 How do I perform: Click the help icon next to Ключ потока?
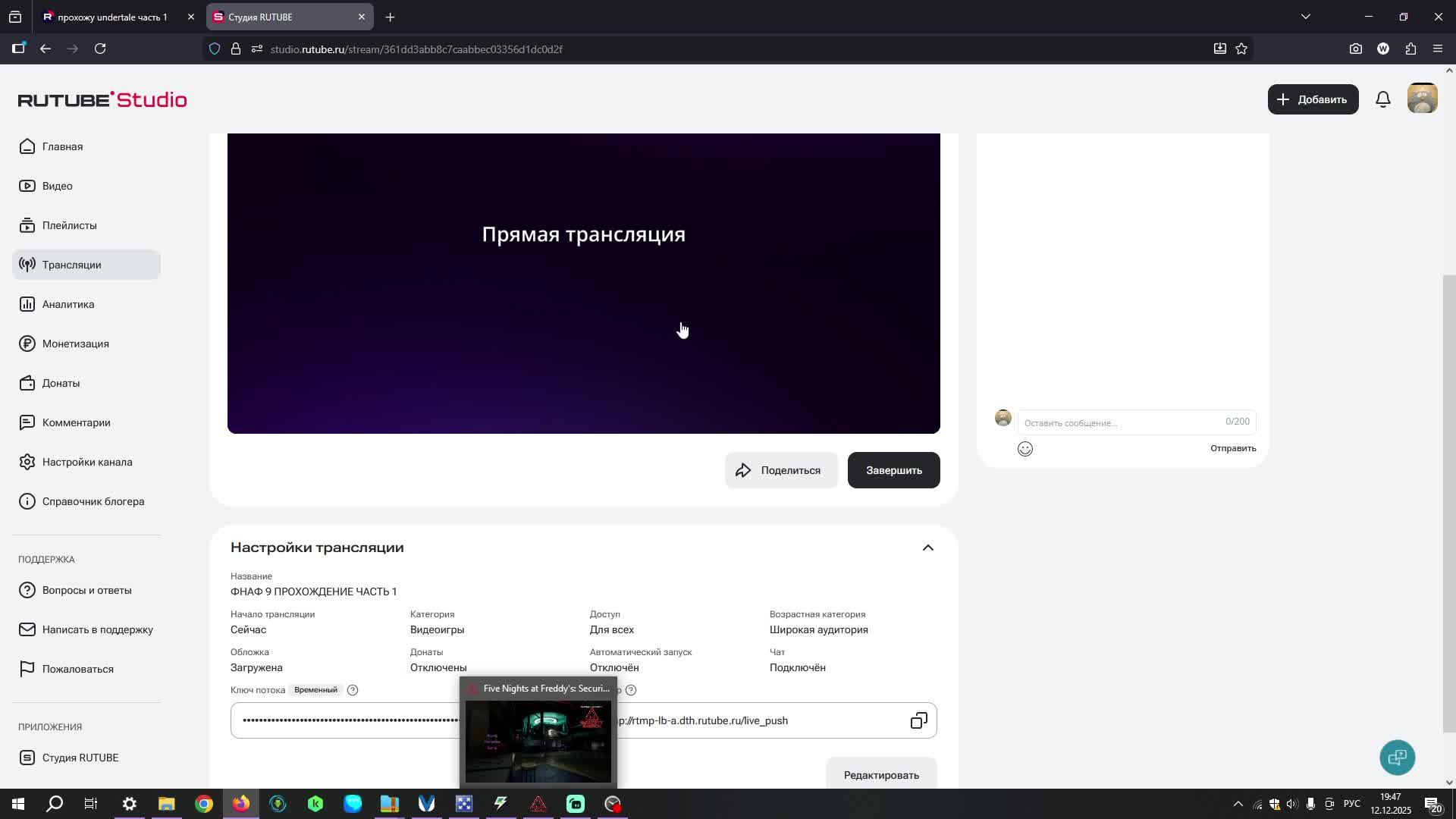click(353, 690)
